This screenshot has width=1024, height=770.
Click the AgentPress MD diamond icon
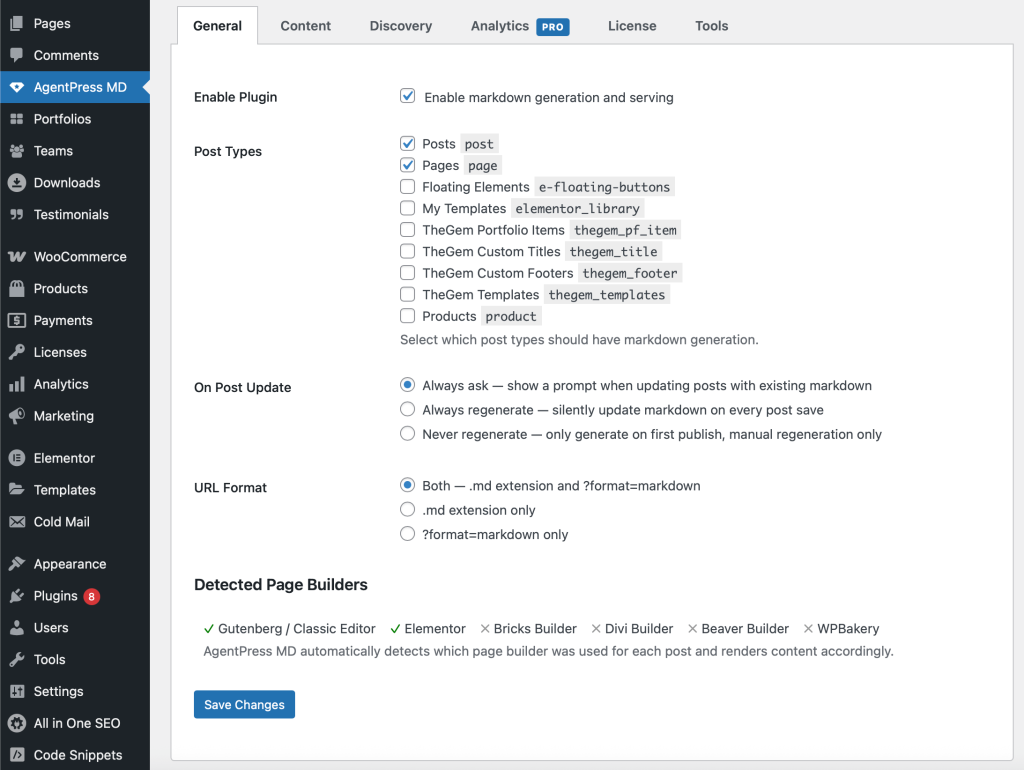pyautogui.click(x=17, y=87)
